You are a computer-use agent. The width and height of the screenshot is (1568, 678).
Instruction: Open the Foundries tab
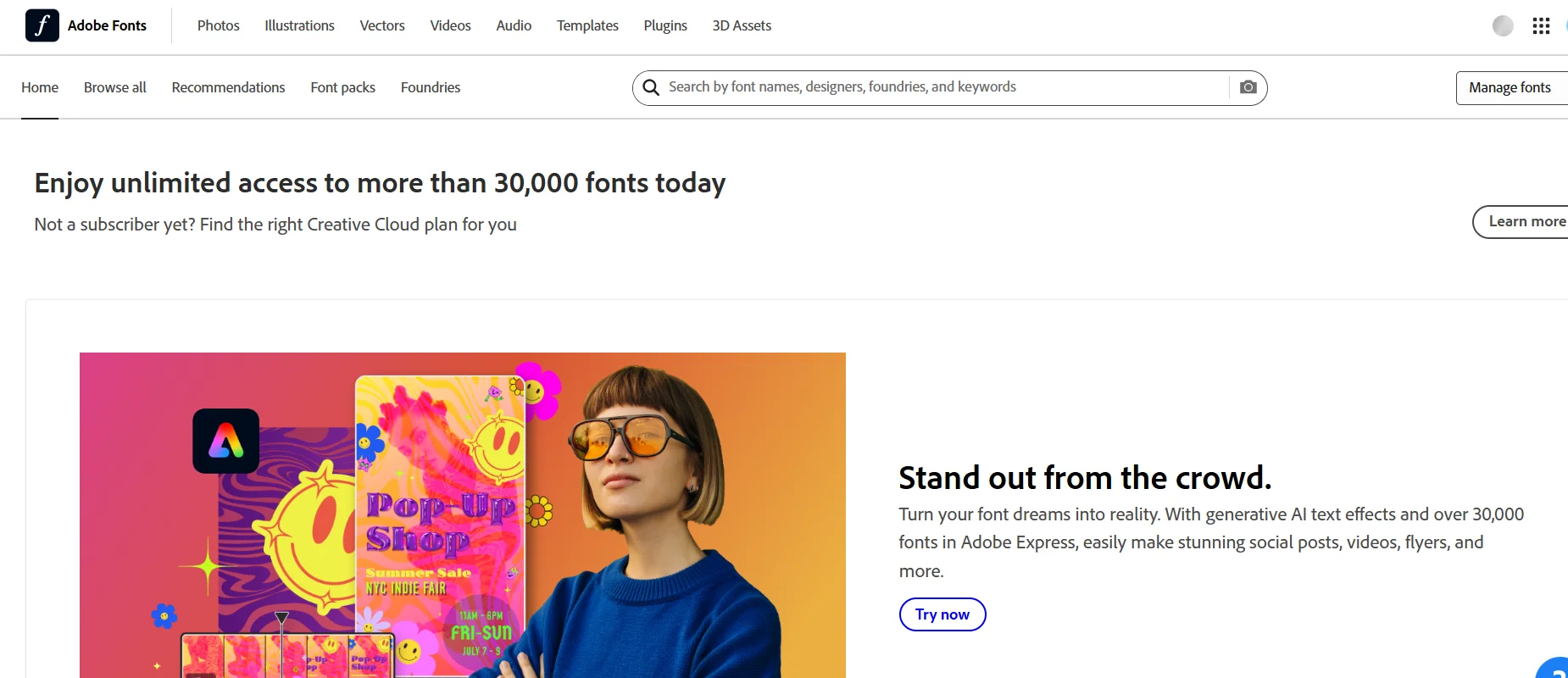click(x=431, y=87)
